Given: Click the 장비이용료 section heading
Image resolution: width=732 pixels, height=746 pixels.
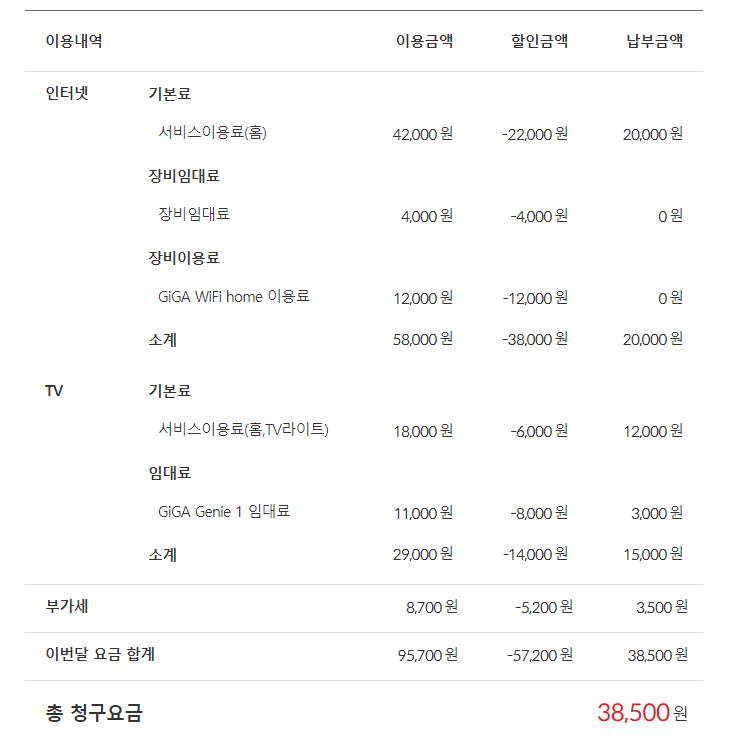Looking at the screenshot, I should tap(184, 257).
